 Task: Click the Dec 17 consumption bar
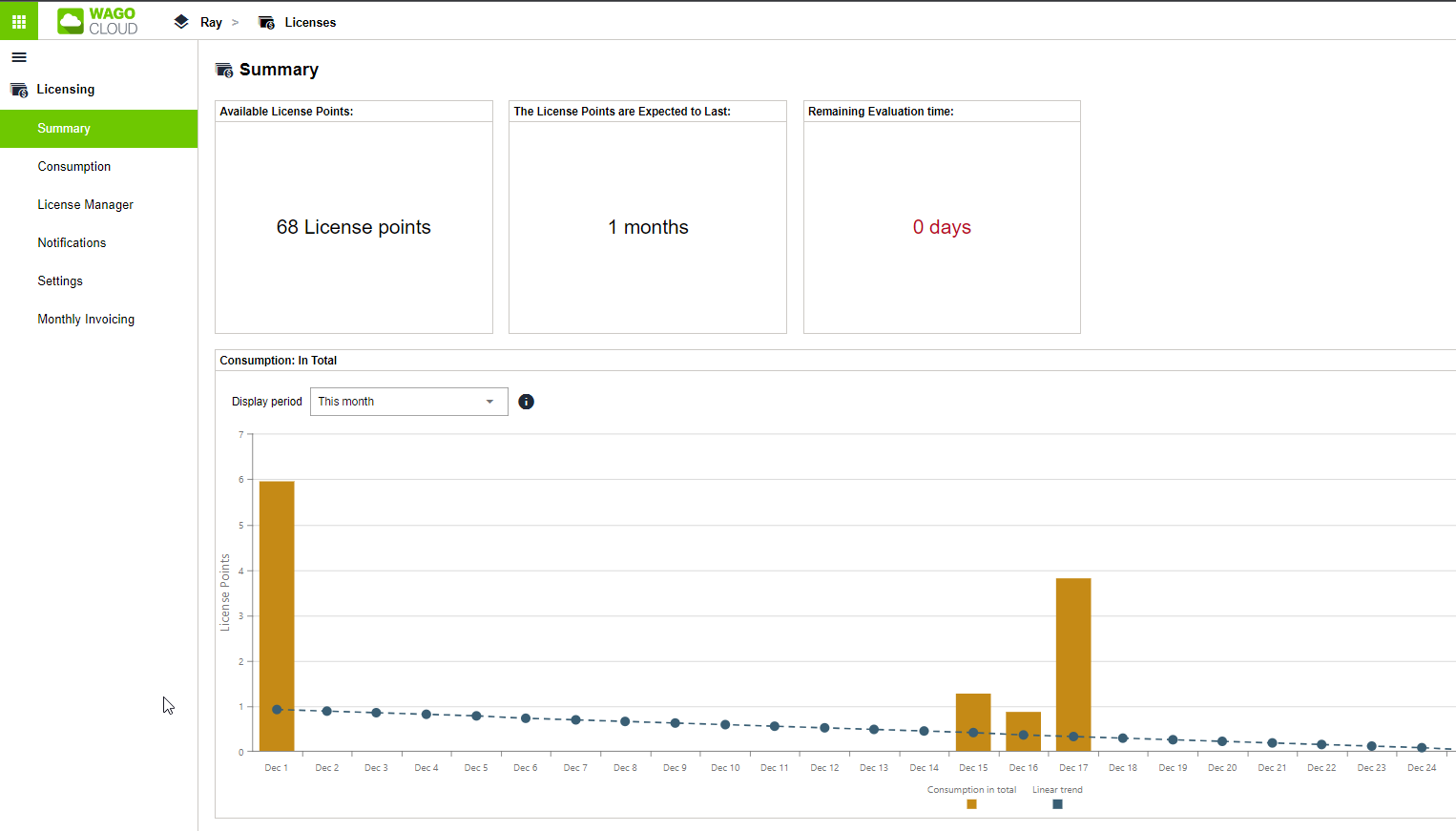1073,665
